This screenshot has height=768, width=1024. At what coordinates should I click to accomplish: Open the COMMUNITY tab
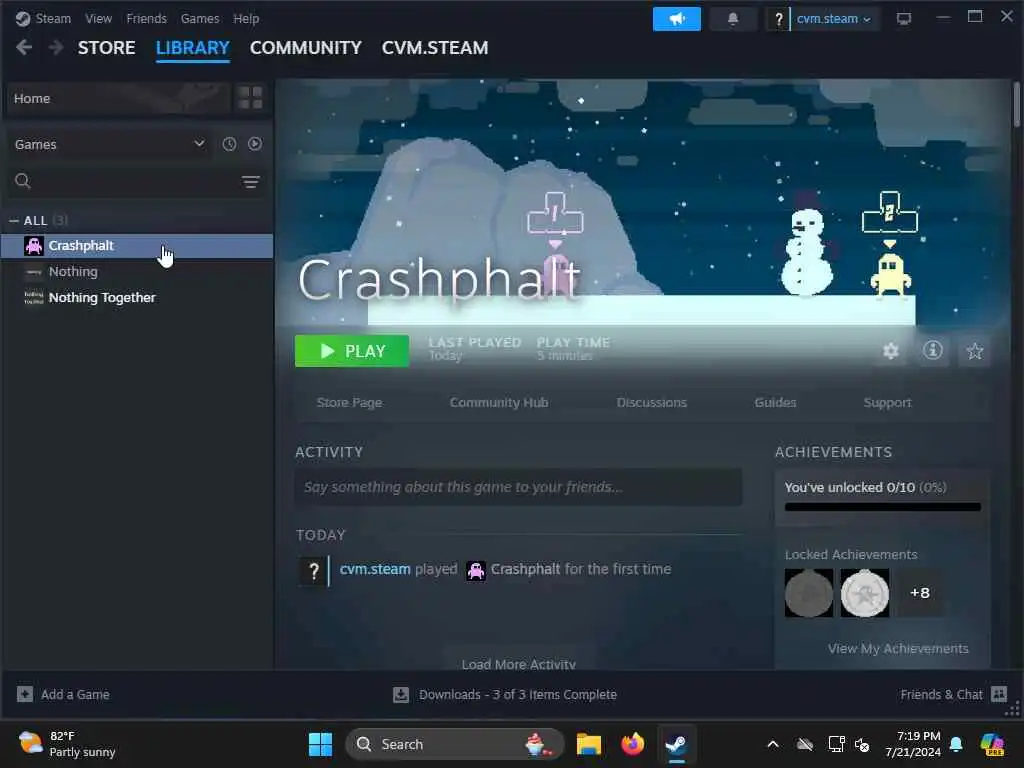[306, 48]
